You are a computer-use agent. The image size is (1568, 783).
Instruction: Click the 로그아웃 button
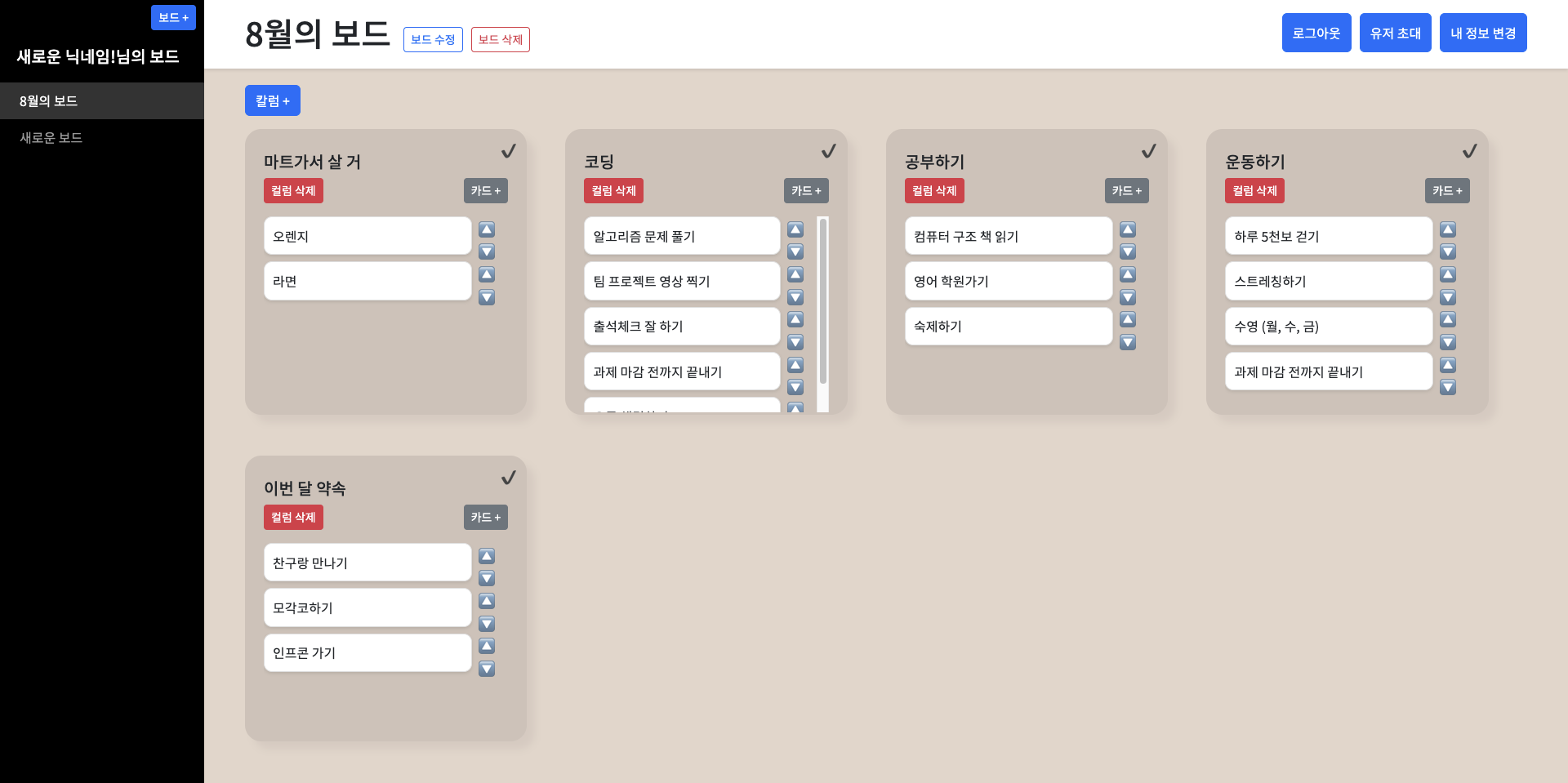coord(1316,33)
